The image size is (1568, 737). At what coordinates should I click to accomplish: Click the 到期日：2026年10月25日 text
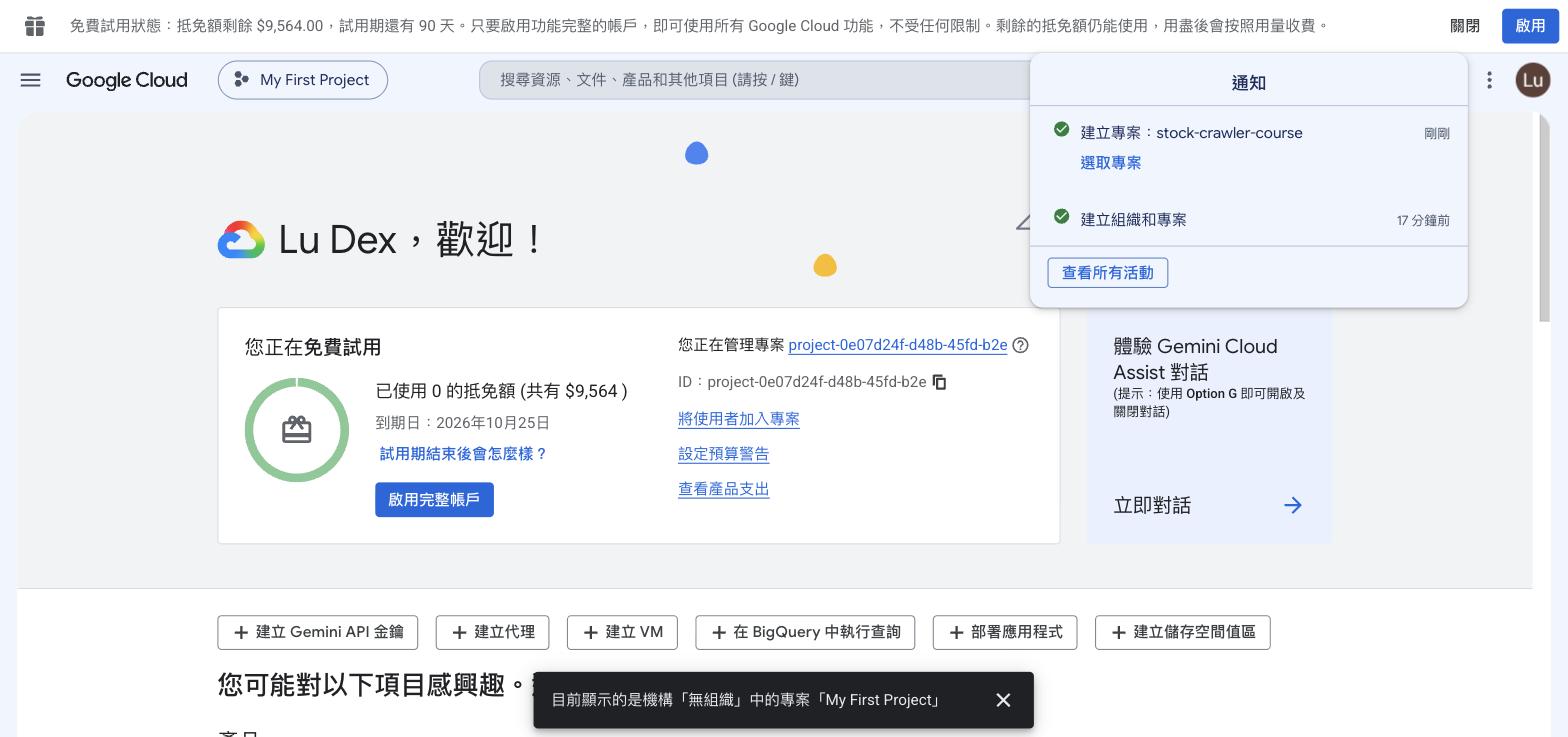coord(463,423)
